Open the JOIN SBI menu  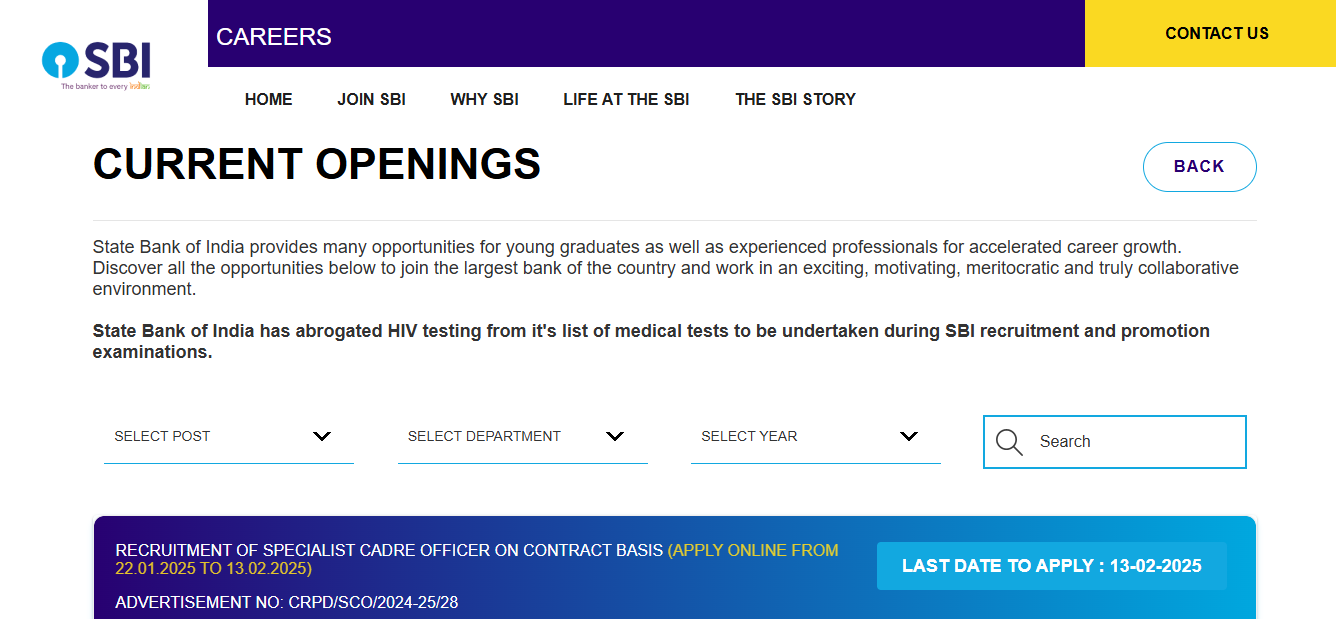click(371, 99)
